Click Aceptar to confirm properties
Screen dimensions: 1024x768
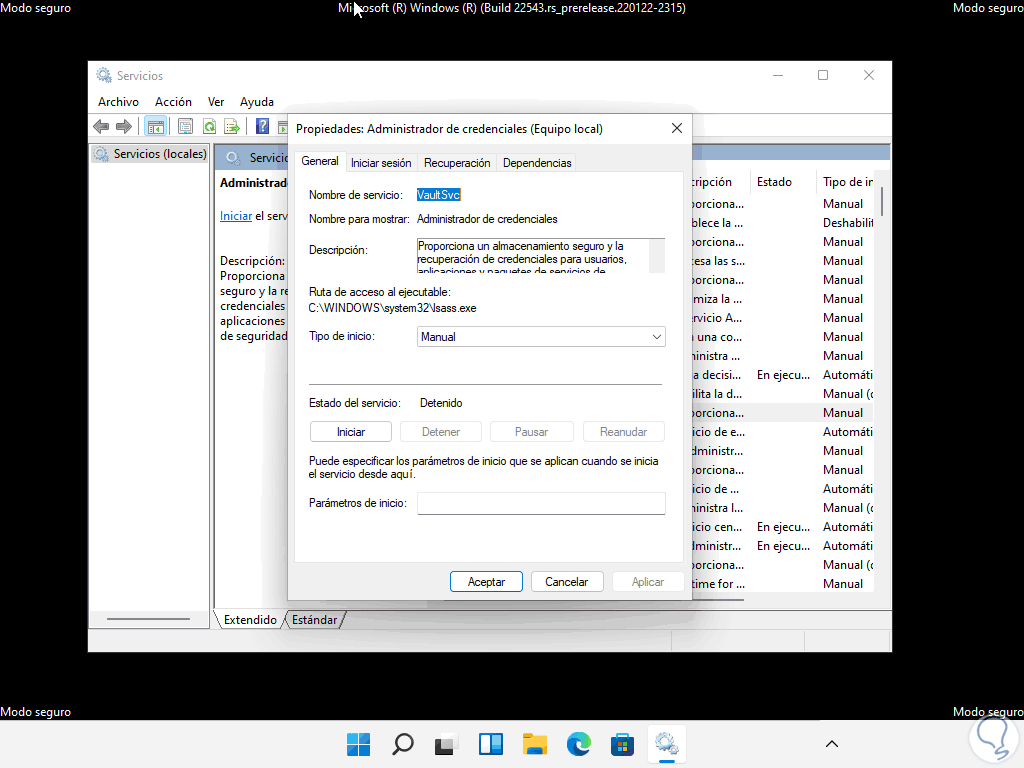(486, 582)
